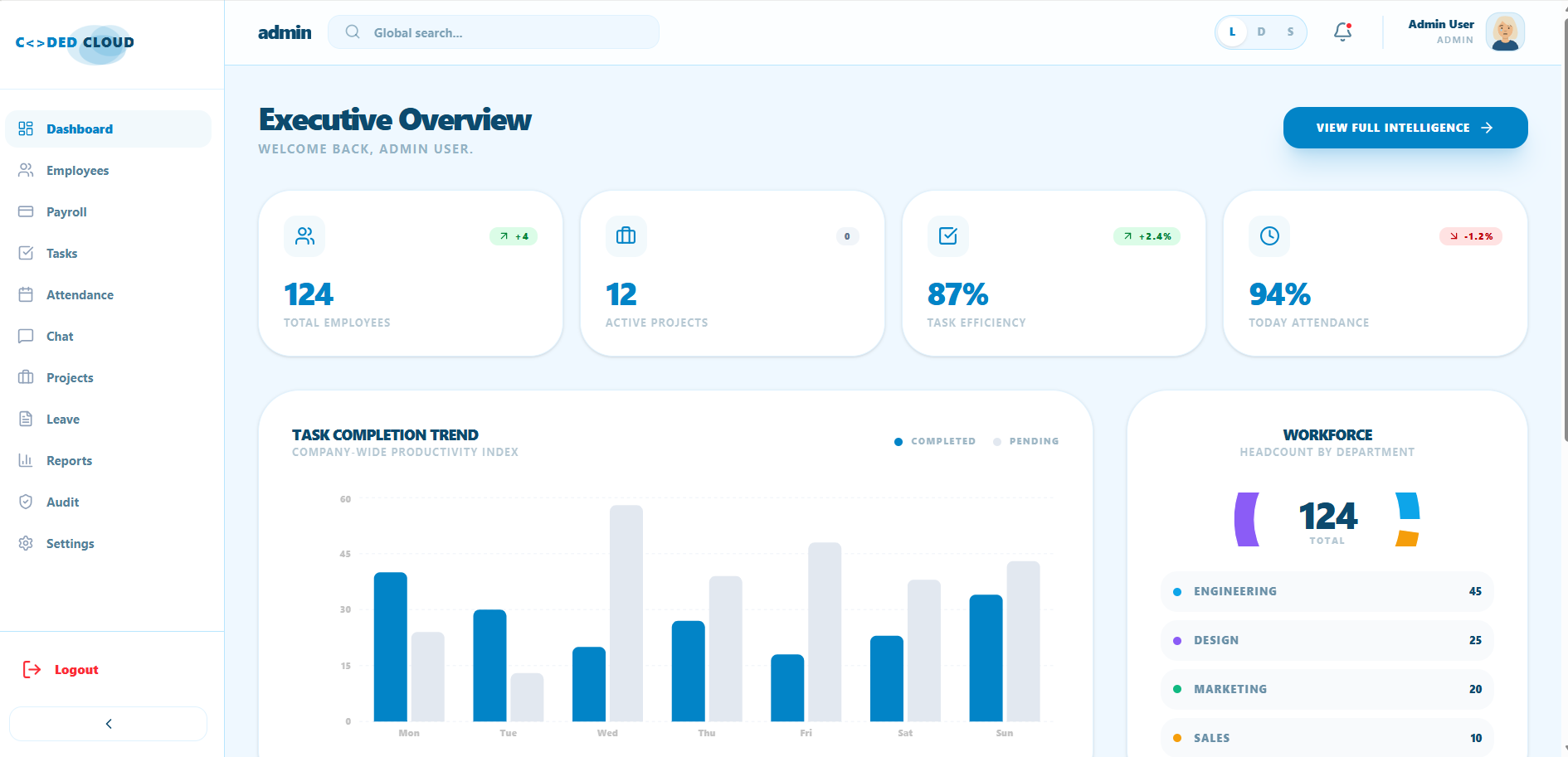Viewport: 1568px width, 757px height.
Task: Open the Admin User profile avatar
Action: [1505, 32]
